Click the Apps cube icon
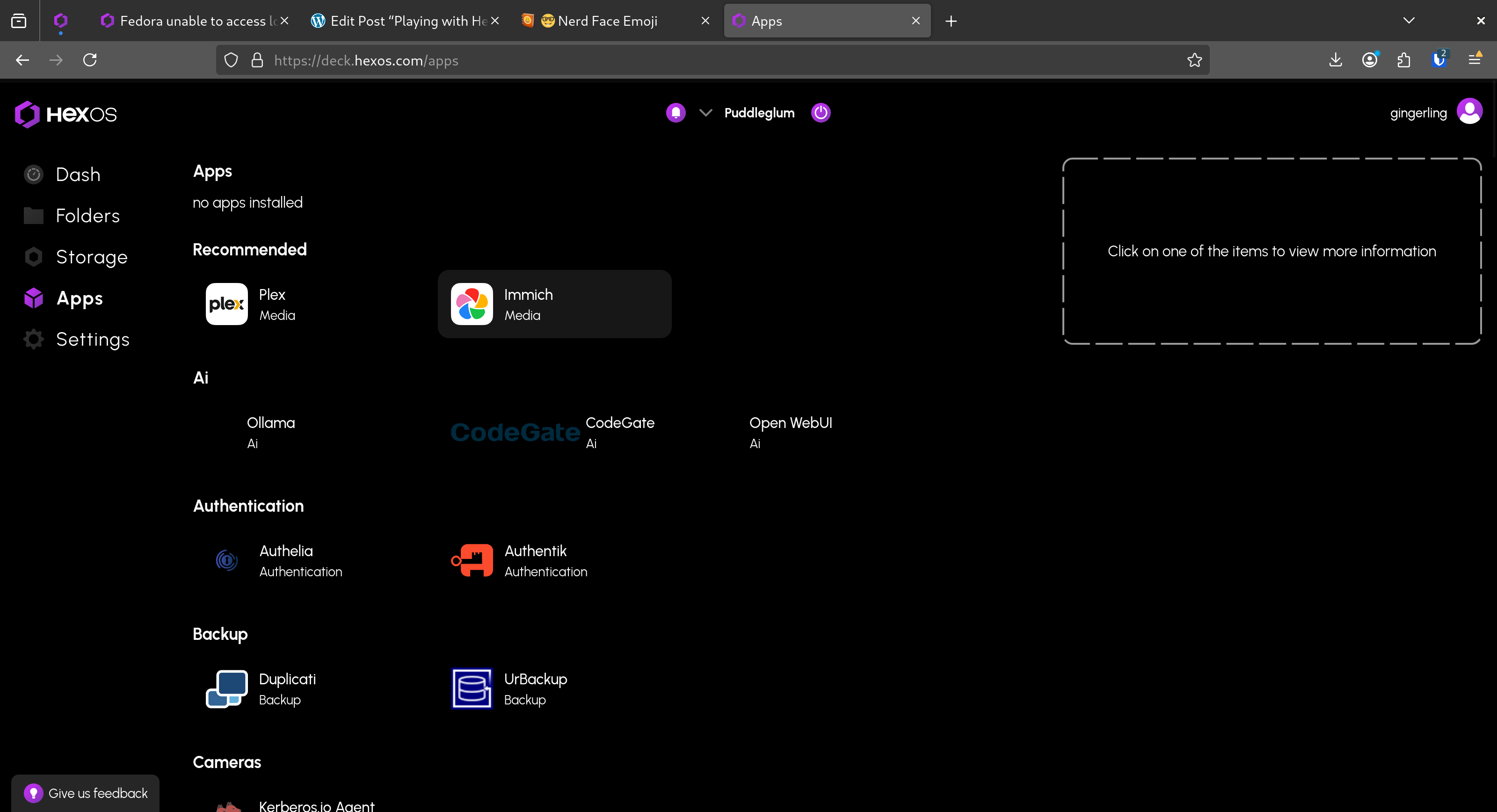 click(x=34, y=298)
